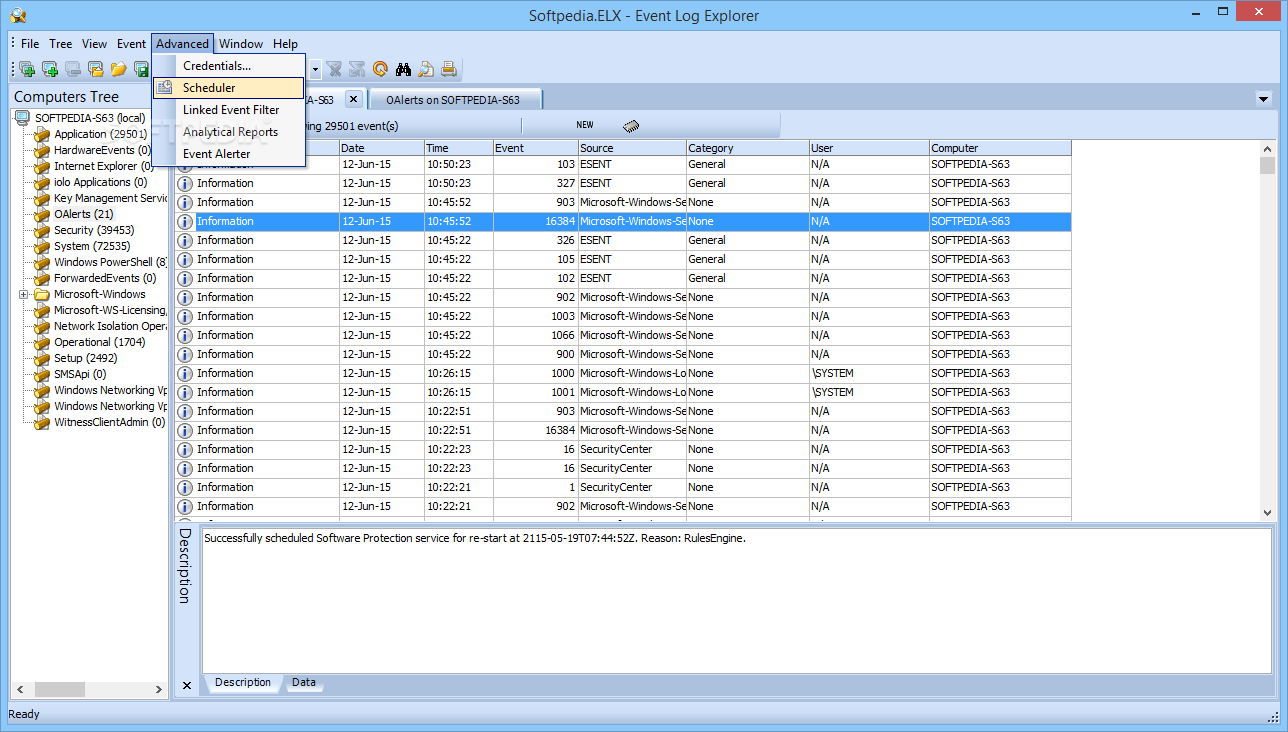Screen dimensions: 1288x732
Task: Click the event number 326 cell
Action: pos(536,241)
